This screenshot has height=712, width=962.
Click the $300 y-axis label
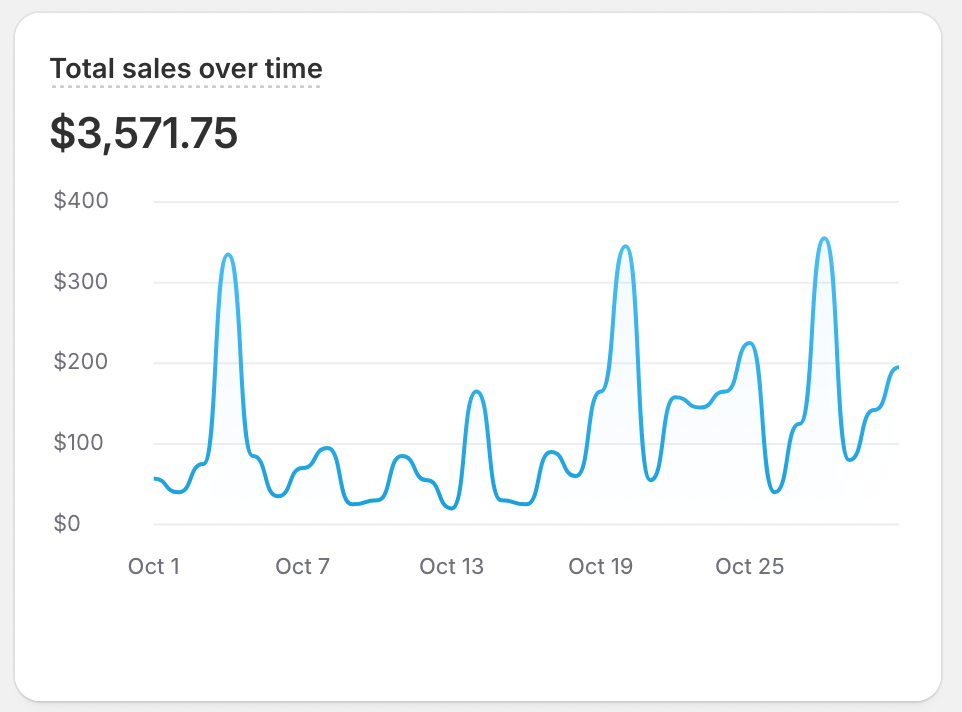(x=81, y=282)
